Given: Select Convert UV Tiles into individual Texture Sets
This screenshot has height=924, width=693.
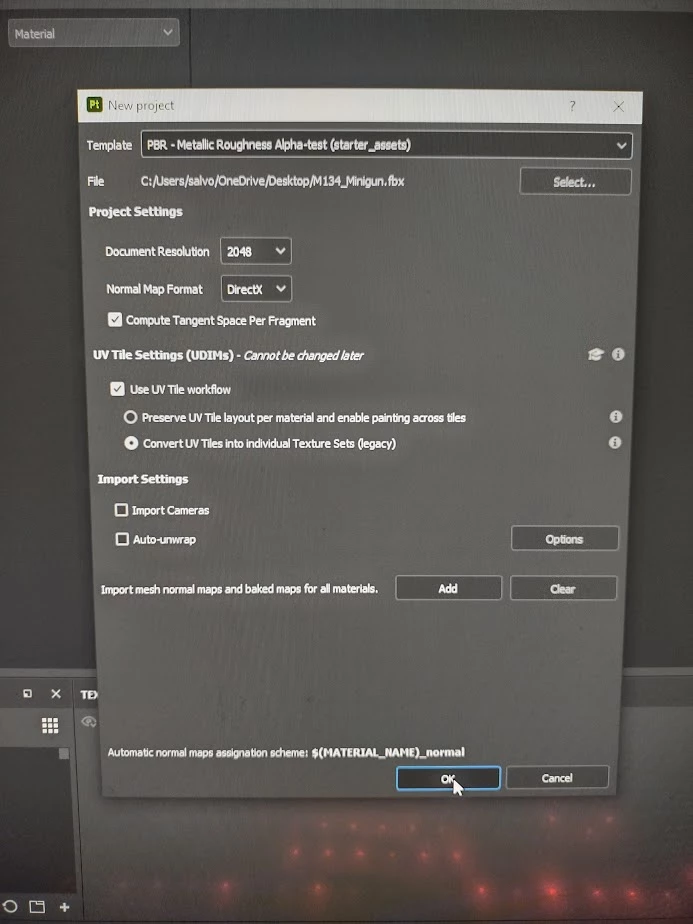Looking at the screenshot, I should click(x=131, y=443).
